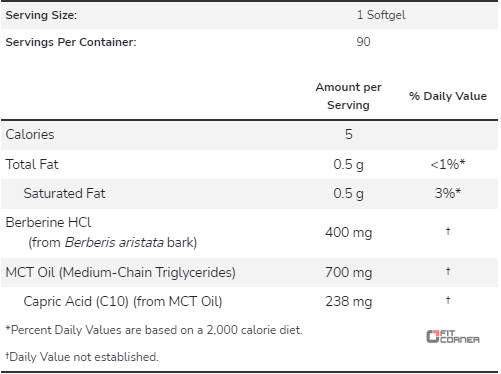Image resolution: width=501 pixels, height=374 pixels.
Task: Click the Daily Value not established footnote
Action: tap(82, 357)
